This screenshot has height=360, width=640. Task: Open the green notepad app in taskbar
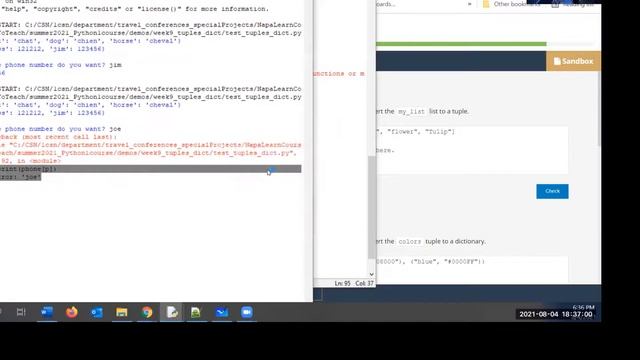[x=196, y=312]
